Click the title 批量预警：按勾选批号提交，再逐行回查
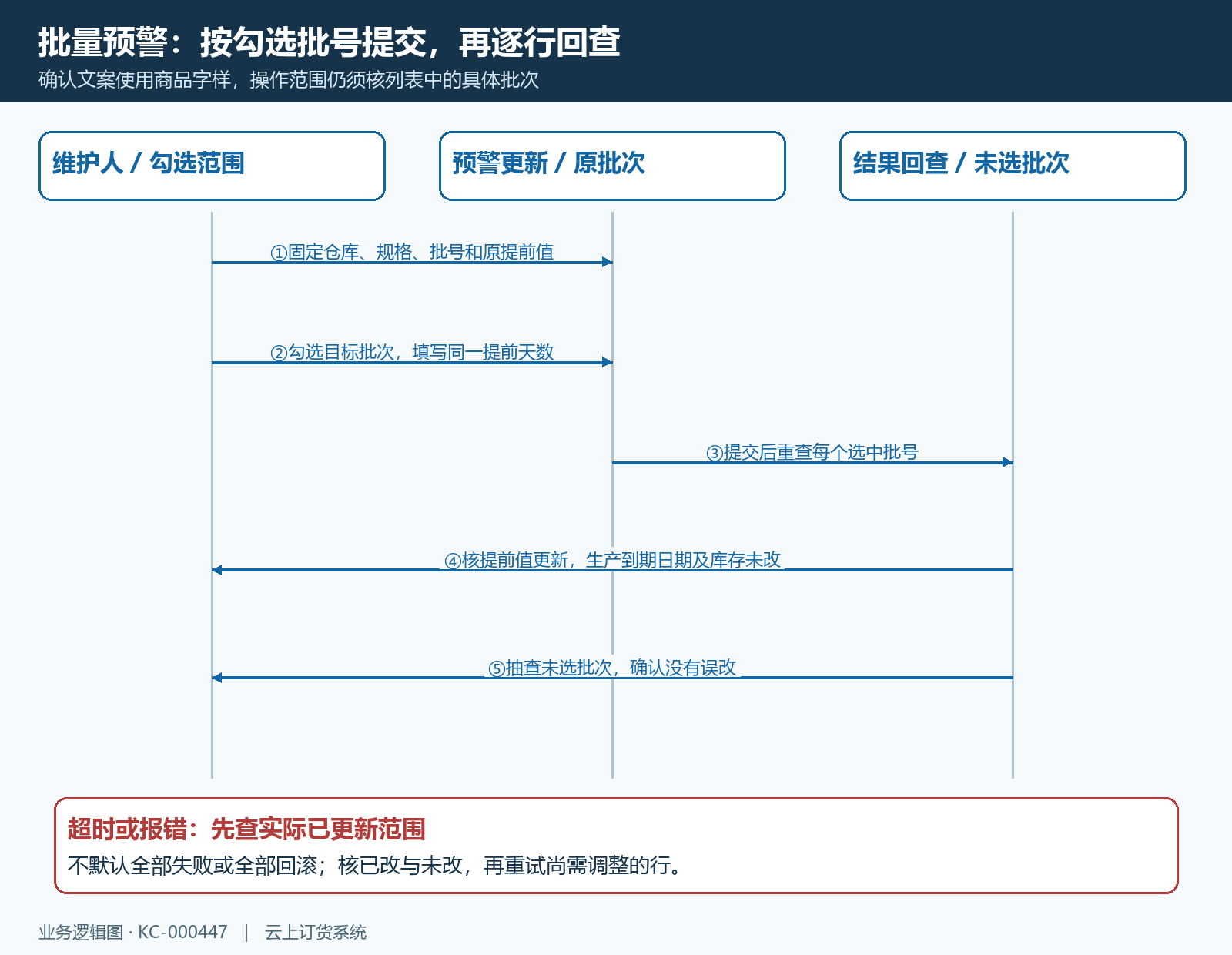The width and height of the screenshot is (1232, 955). tap(330, 42)
